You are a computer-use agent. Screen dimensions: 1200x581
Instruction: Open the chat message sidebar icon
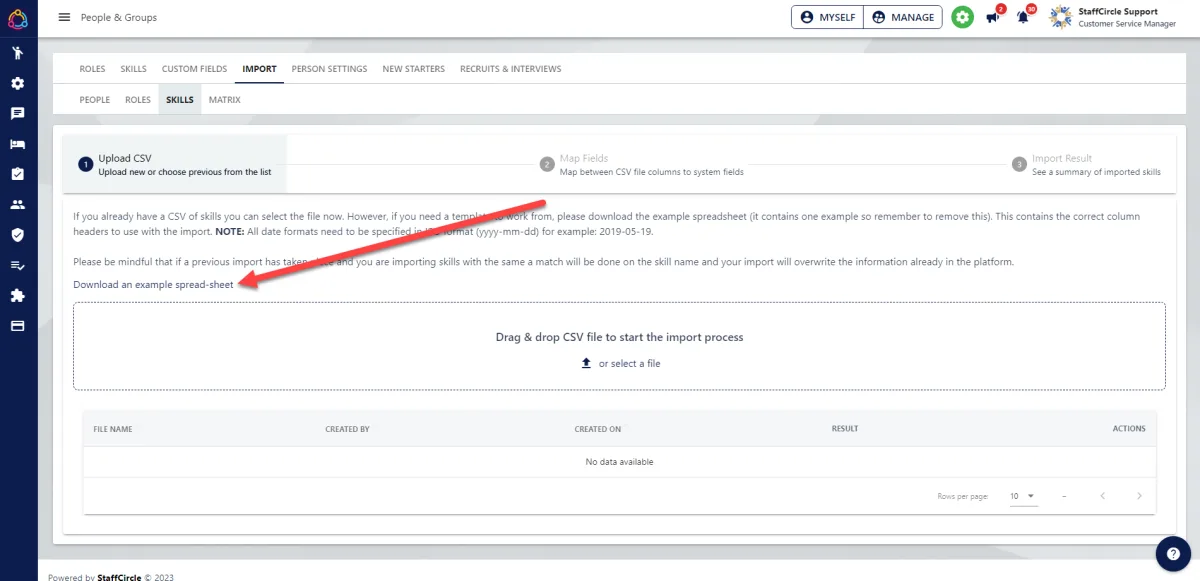coord(18,114)
